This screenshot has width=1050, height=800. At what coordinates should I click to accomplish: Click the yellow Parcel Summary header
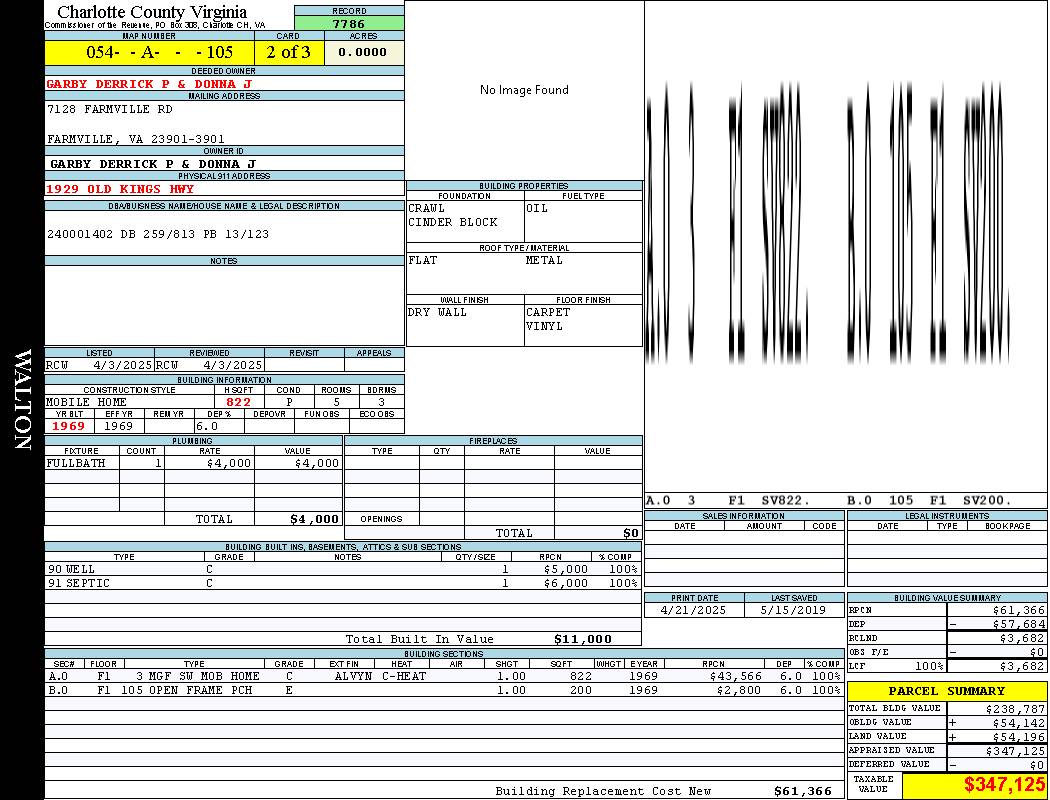[x=946, y=691]
